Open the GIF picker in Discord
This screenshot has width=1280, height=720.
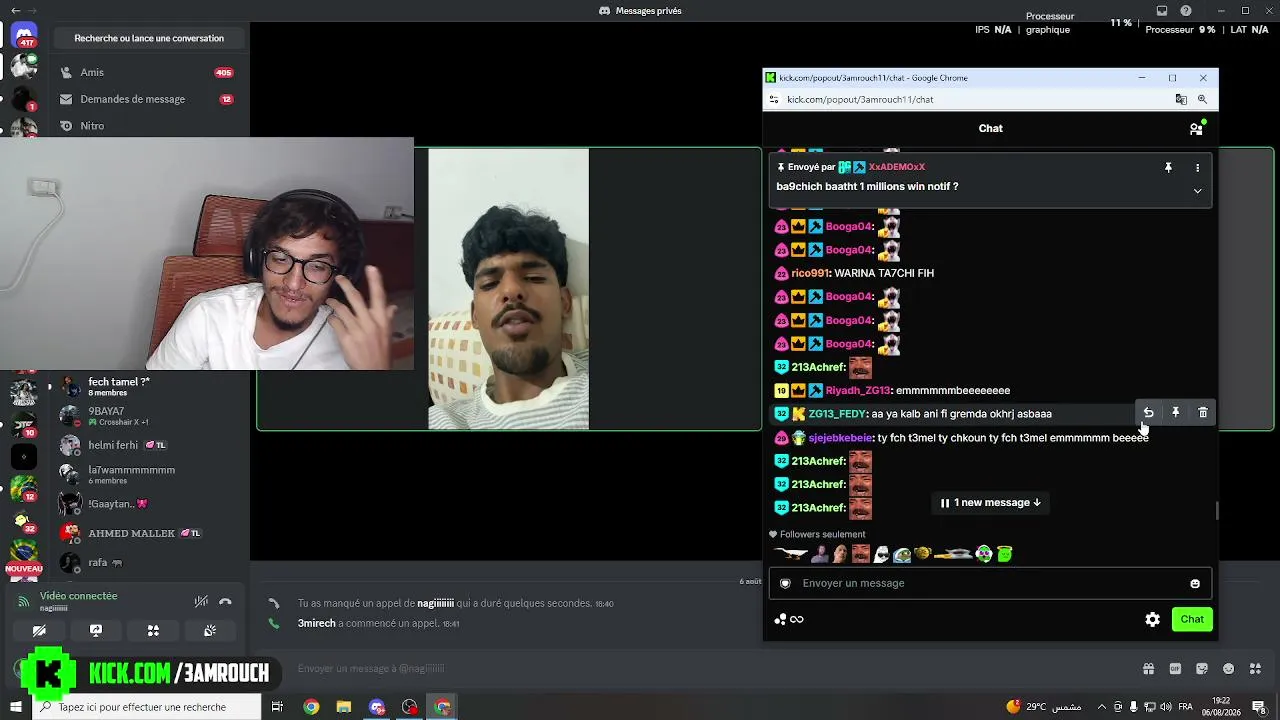pyautogui.click(x=1175, y=669)
